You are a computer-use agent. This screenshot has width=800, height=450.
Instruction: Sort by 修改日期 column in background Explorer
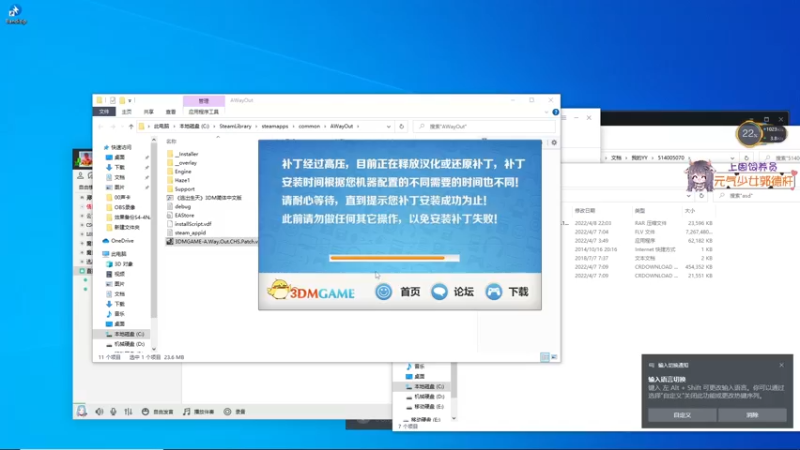click(585, 211)
